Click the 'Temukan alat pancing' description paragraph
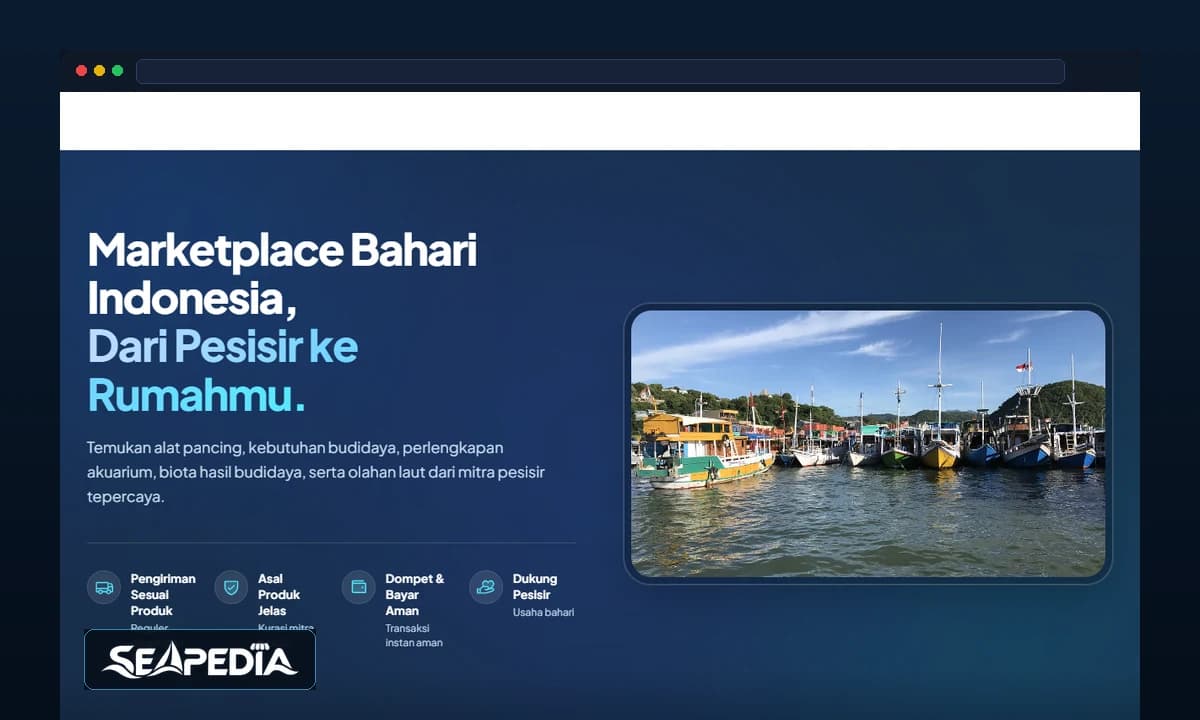 (x=316, y=472)
